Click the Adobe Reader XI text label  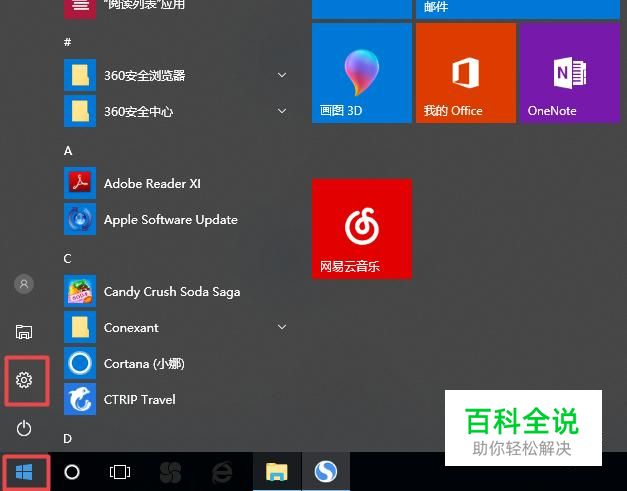[152, 184]
